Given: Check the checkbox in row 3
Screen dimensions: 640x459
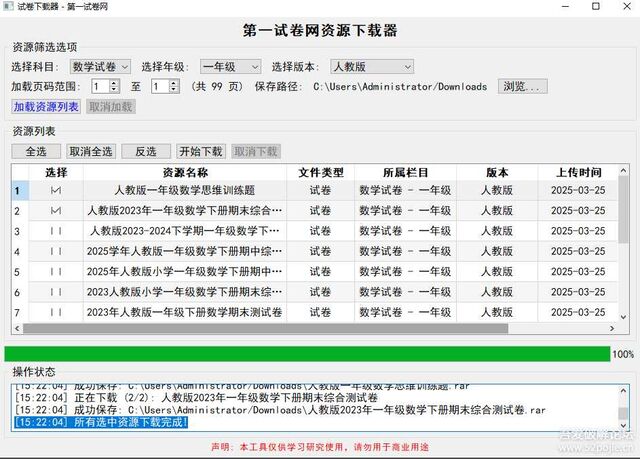Looking at the screenshot, I should 56,231.
